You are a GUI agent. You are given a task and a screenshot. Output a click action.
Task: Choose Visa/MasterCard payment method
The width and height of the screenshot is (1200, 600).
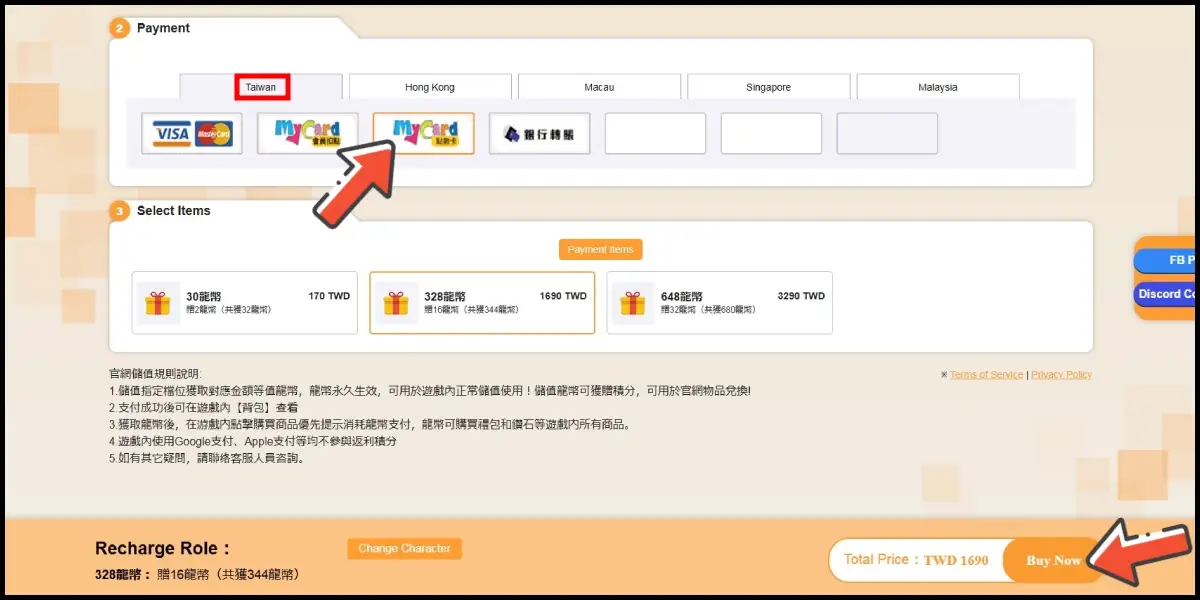(191, 133)
